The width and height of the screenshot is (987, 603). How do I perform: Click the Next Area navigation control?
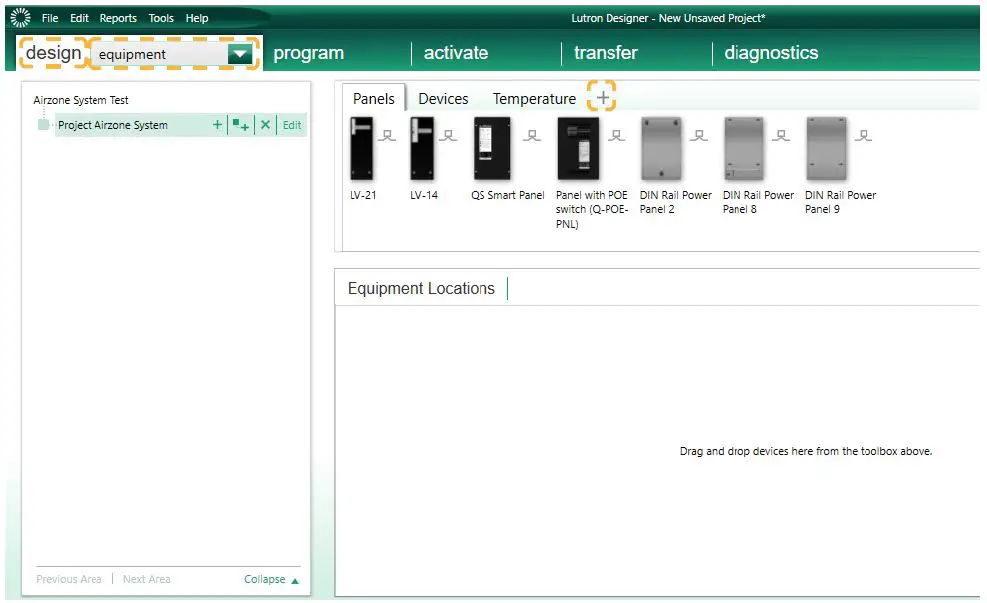click(146, 579)
